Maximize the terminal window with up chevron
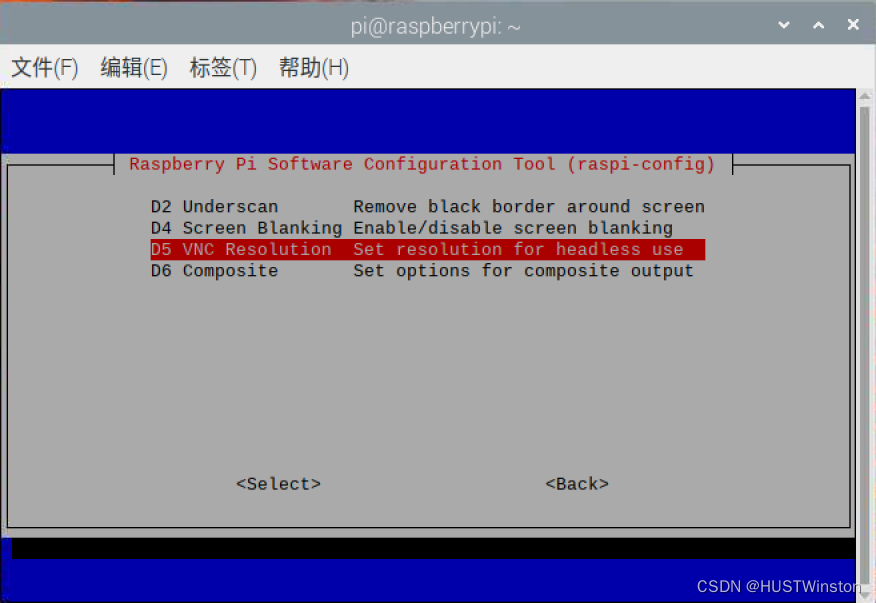 point(818,25)
